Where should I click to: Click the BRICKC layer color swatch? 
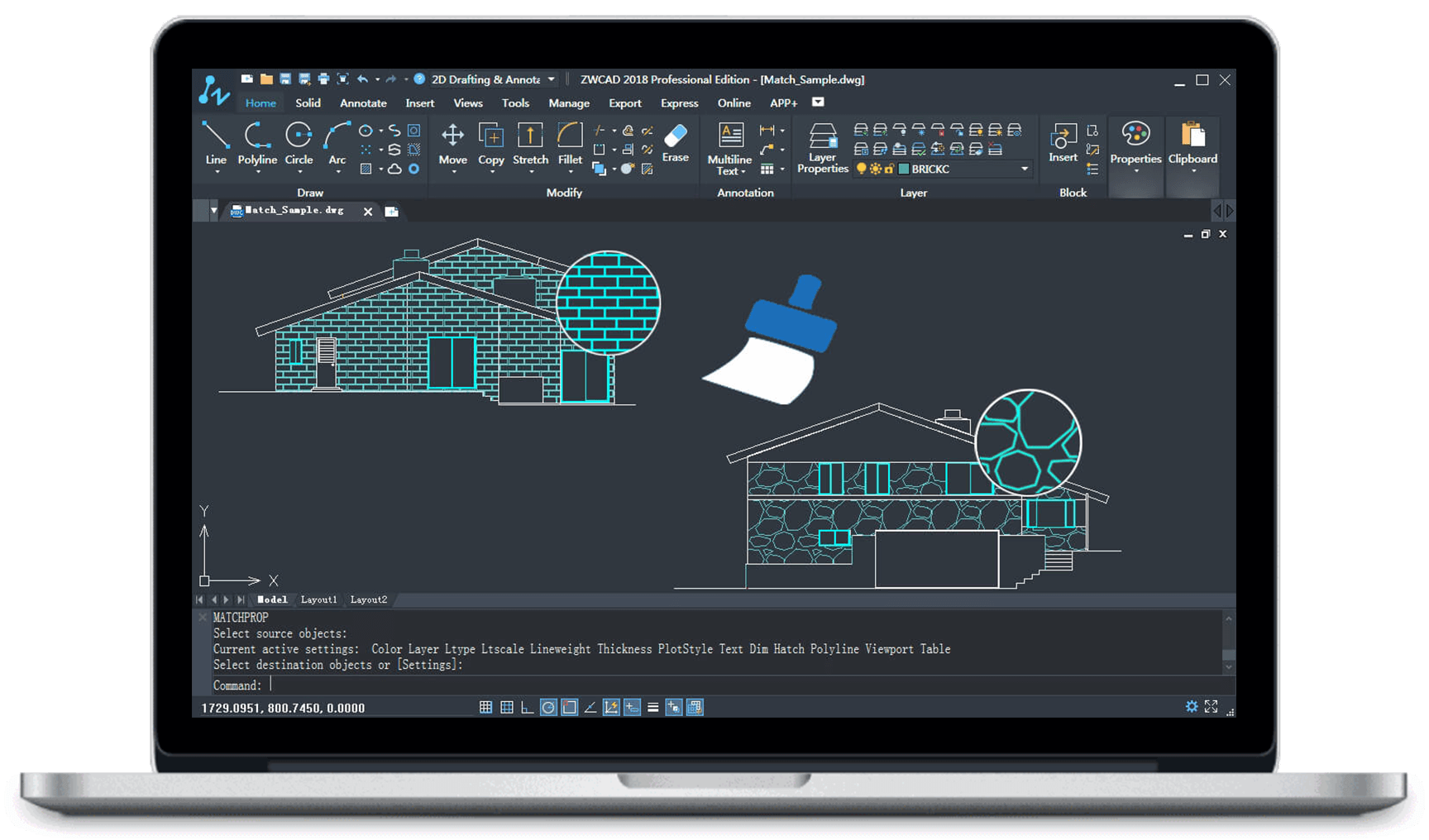[904, 169]
